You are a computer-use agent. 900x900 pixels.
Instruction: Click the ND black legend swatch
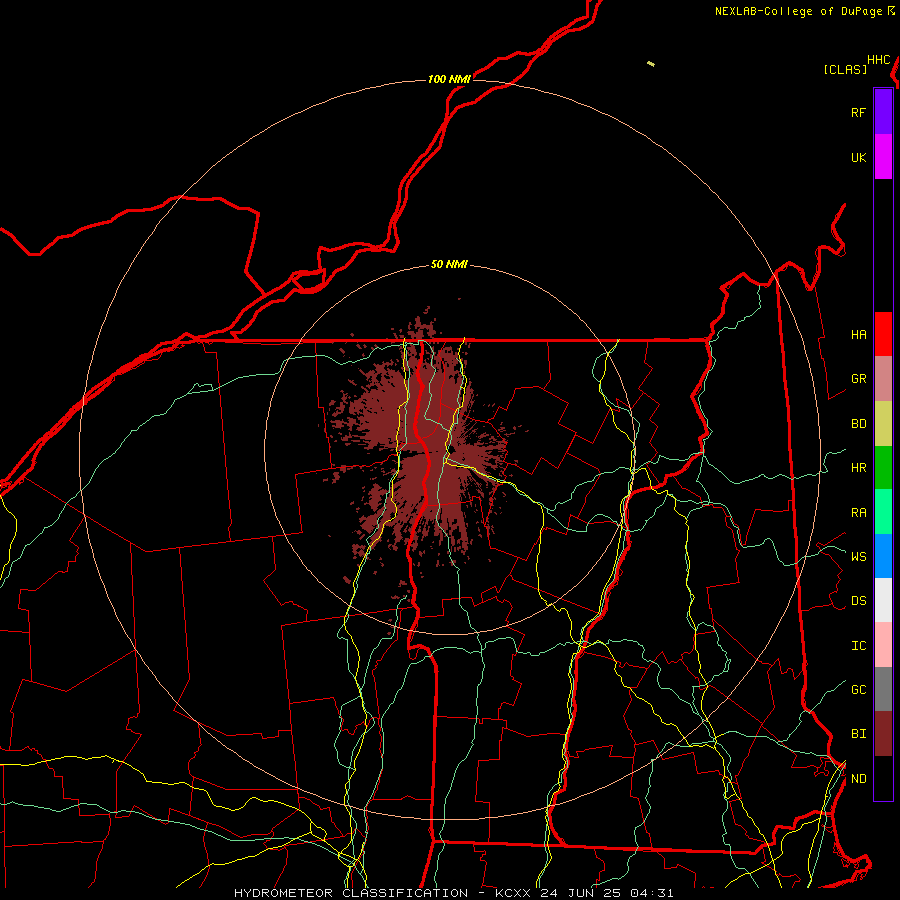883,778
